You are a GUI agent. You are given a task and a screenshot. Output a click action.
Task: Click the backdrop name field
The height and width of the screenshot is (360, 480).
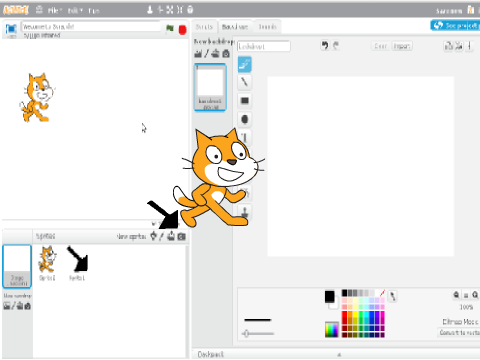click(x=264, y=46)
